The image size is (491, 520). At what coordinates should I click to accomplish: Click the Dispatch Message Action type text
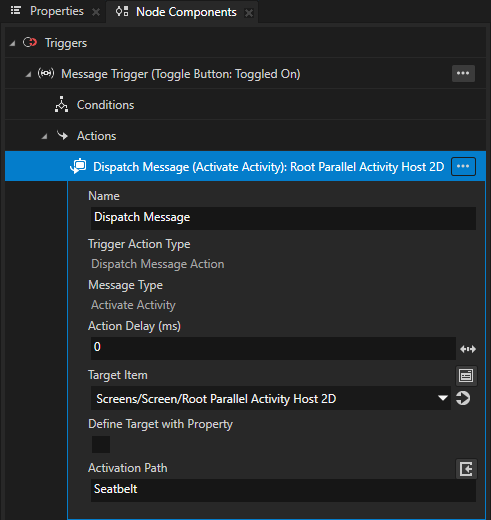158,264
